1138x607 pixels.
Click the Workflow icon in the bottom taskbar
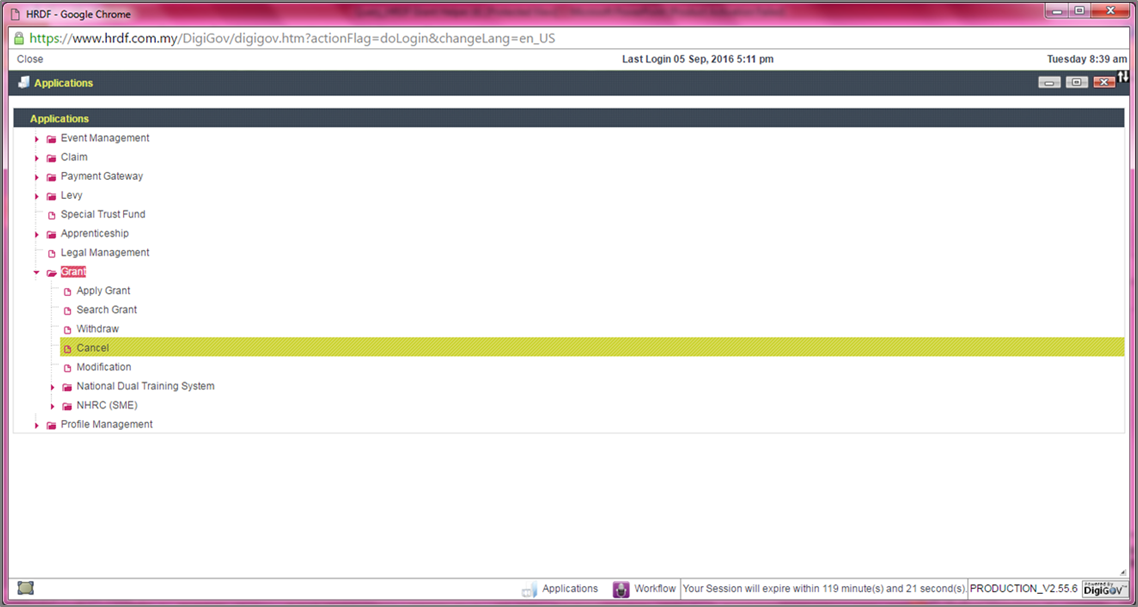tap(621, 589)
